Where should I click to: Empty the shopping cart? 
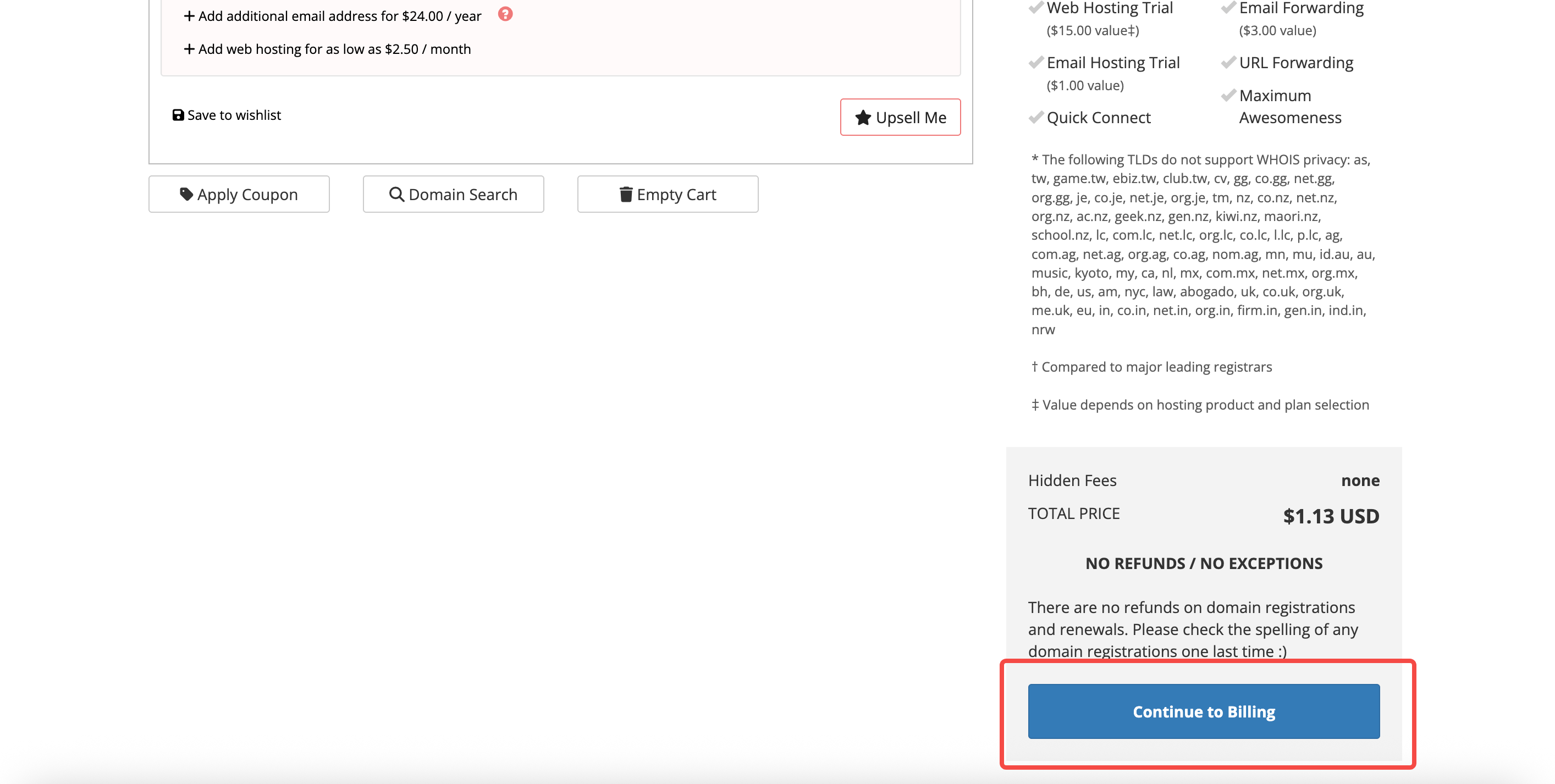click(668, 194)
